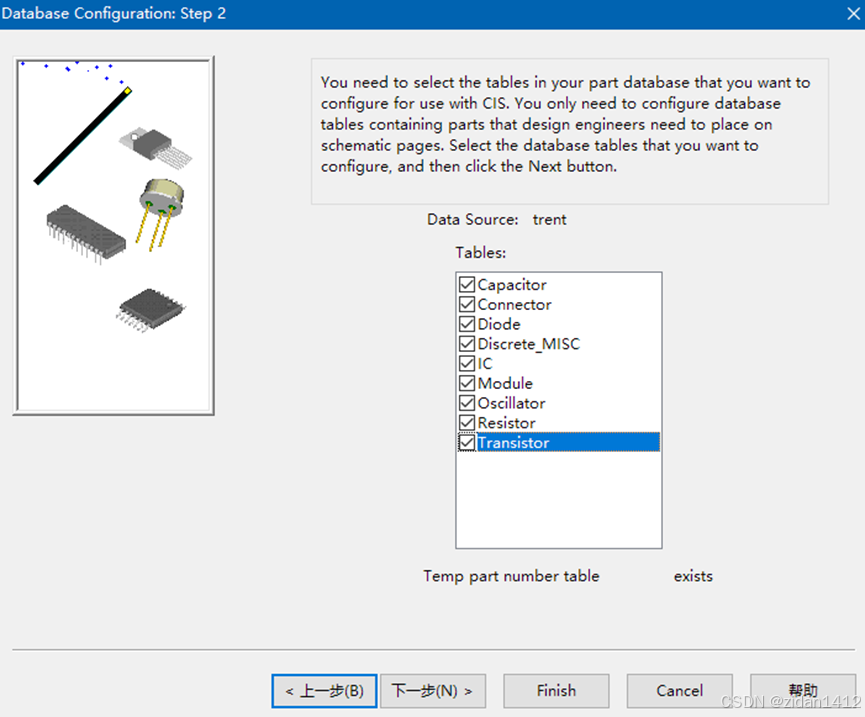865x717 pixels.
Task: Uncheck the Transistor table checkbox
Action: click(467, 443)
